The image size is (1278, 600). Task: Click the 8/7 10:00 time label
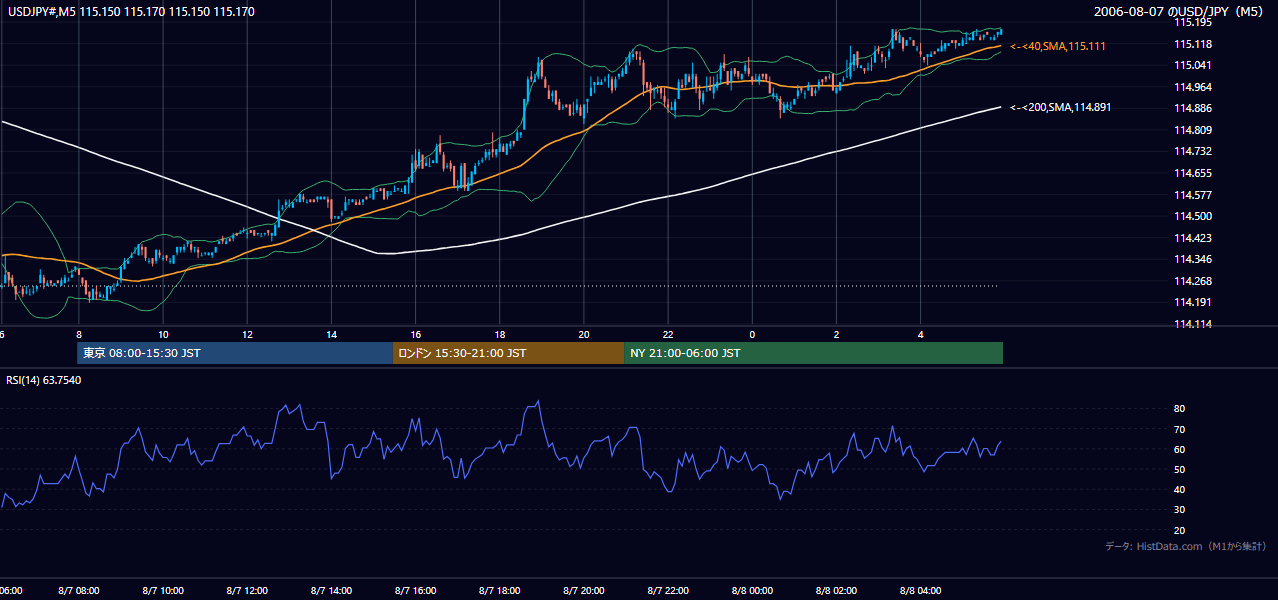(162, 591)
